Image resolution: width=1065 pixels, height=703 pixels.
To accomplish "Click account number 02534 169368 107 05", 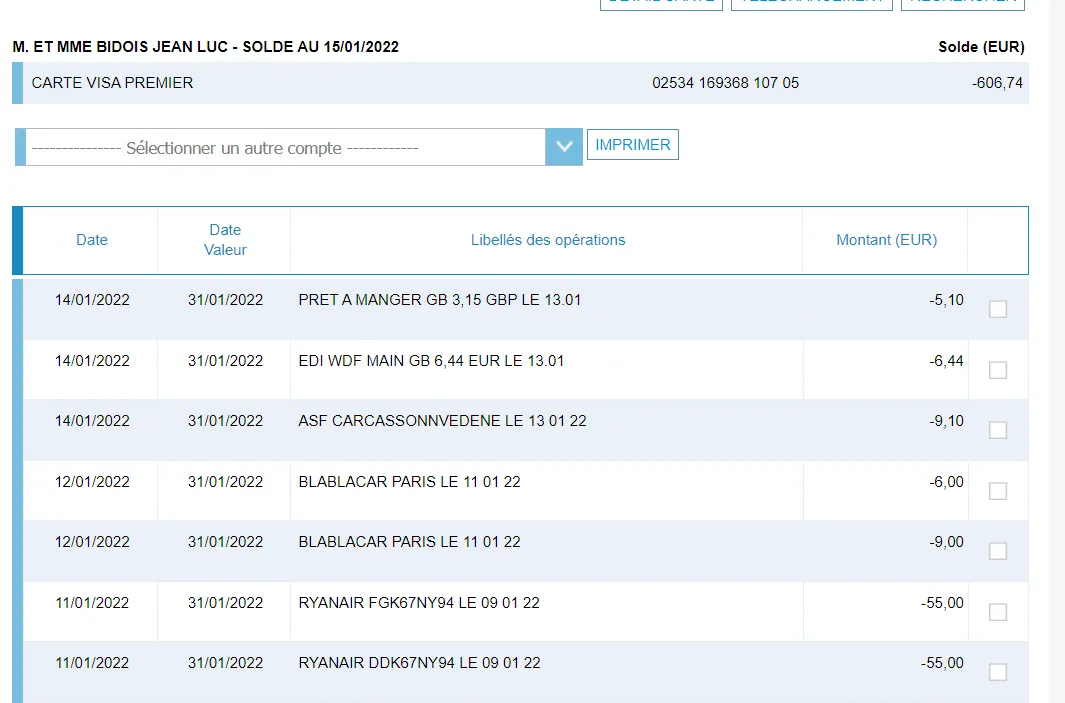I will tap(725, 83).
